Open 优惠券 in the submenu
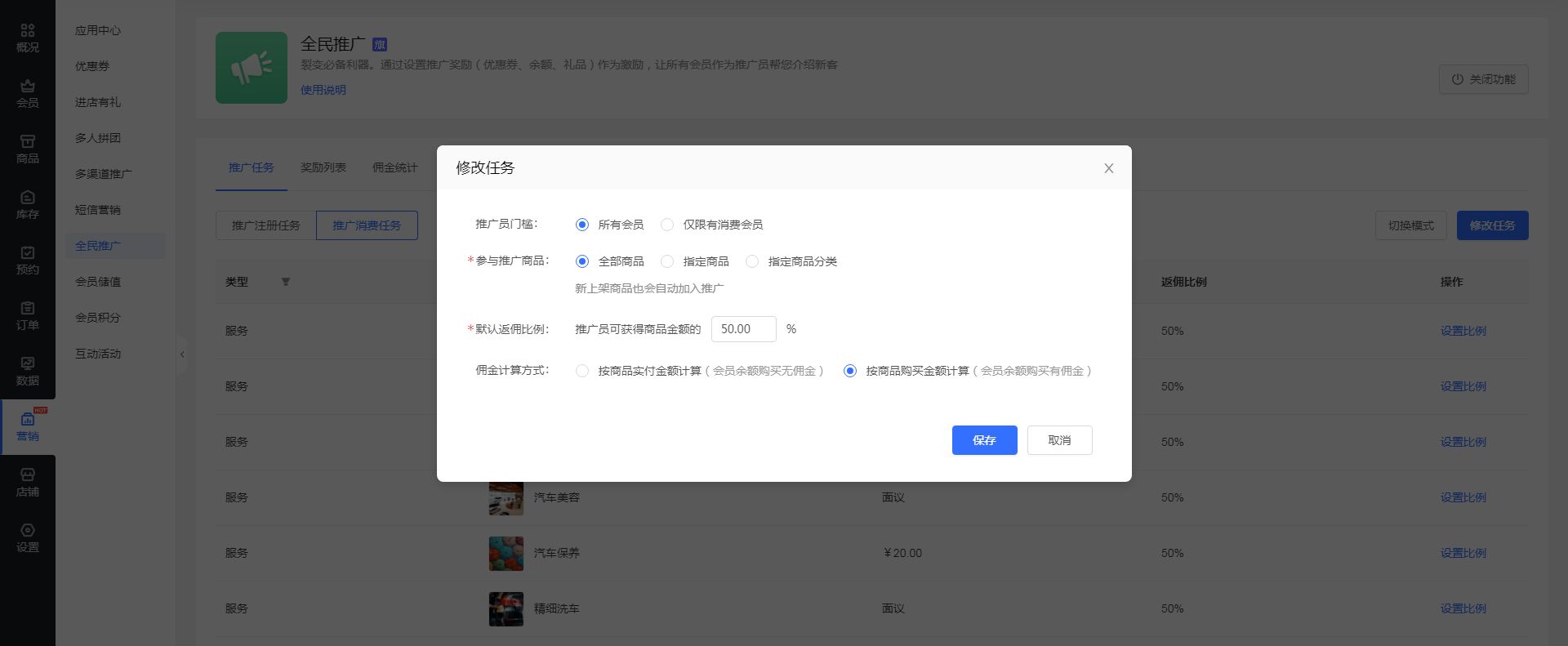 coord(92,66)
